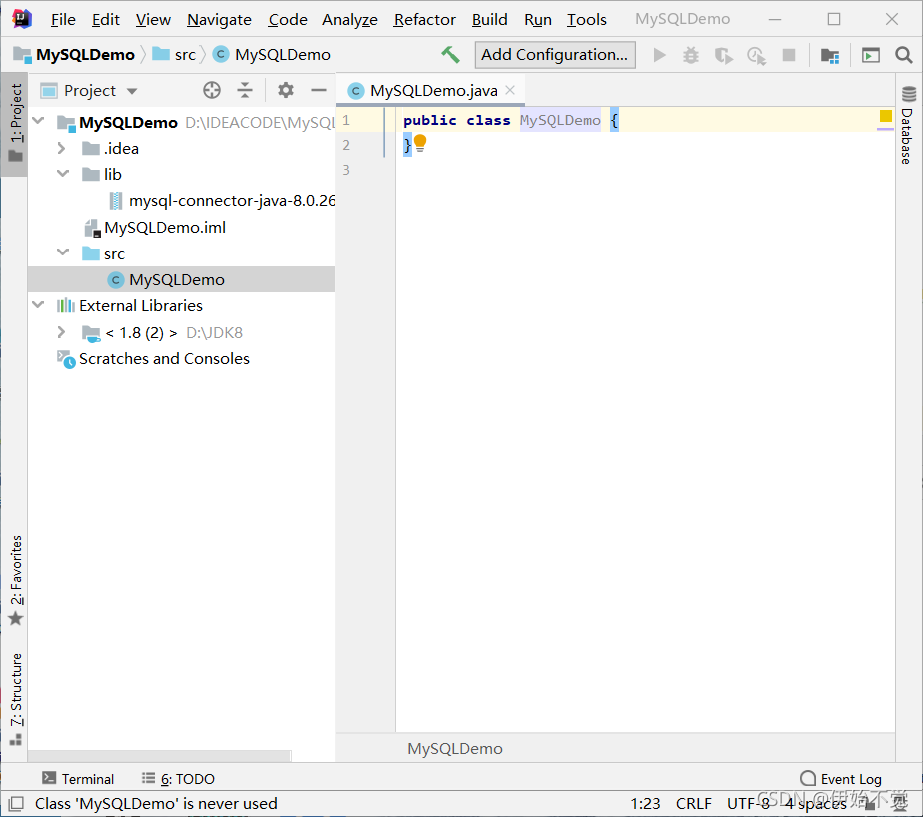The width and height of the screenshot is (923, 817).
Task: Click line number 3 in the gutter
Action: [346, 170]
